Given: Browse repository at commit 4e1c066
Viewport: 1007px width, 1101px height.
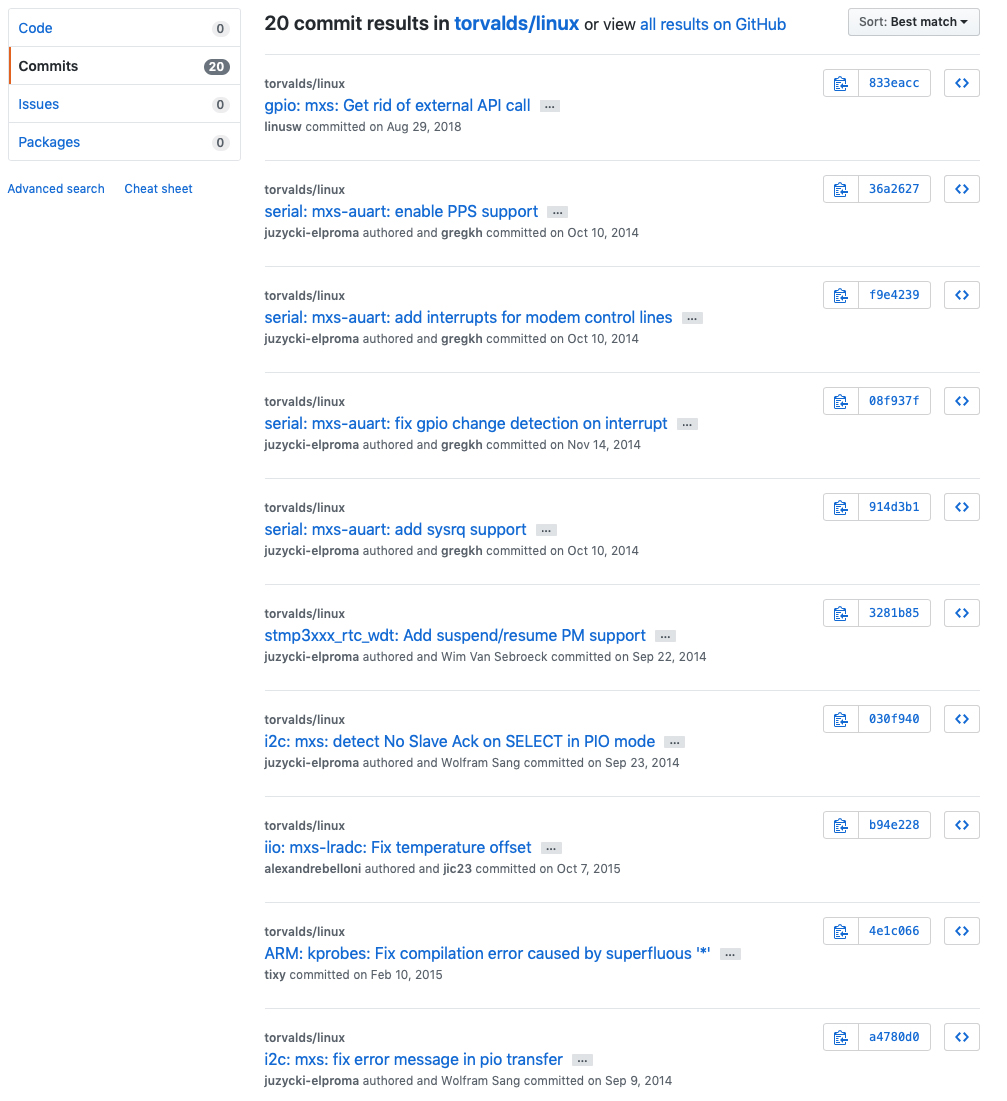Looking at the screenshot, I should click(x=961, y=931).
